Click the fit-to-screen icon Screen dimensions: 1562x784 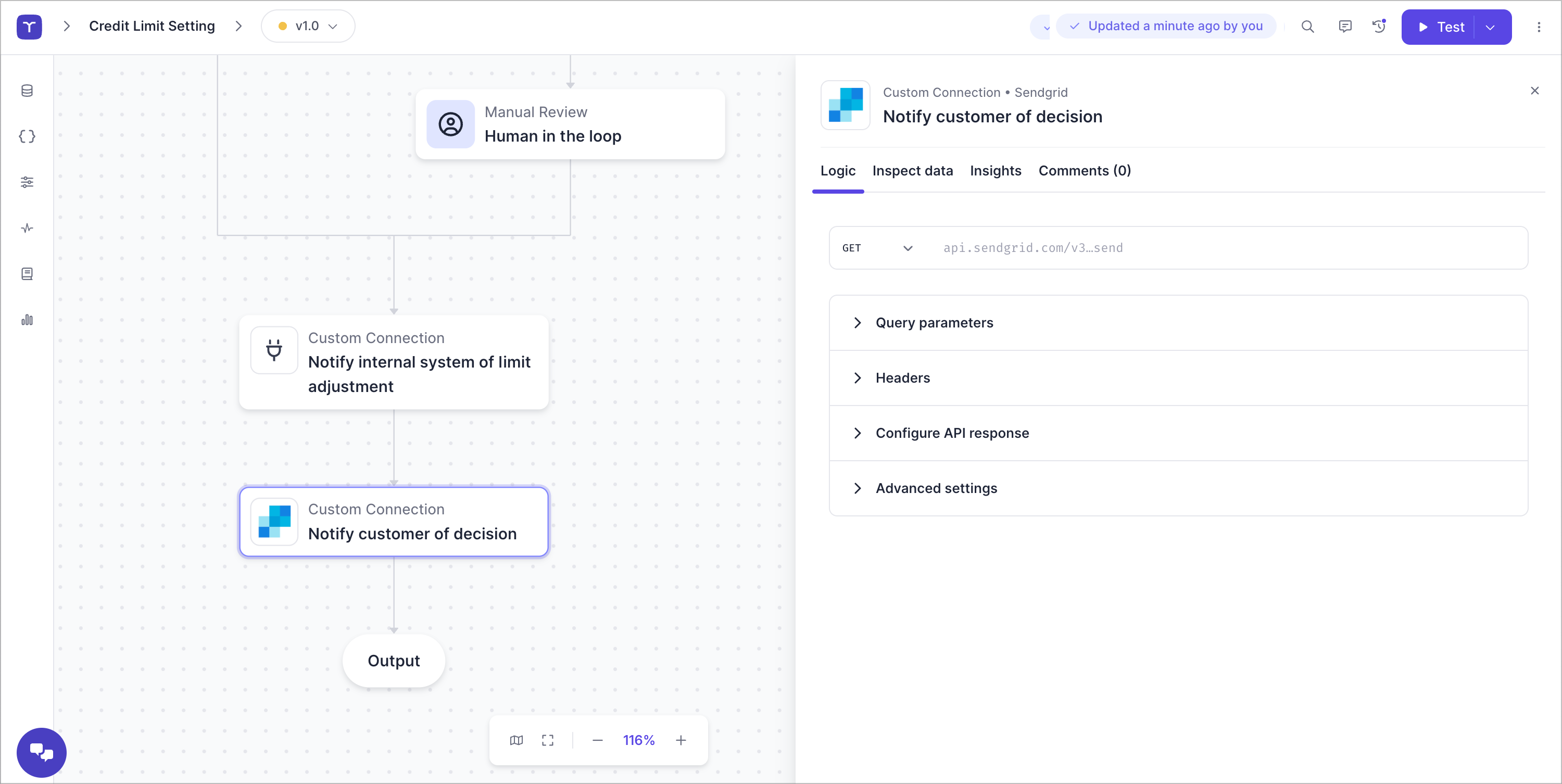click(548, 740)
